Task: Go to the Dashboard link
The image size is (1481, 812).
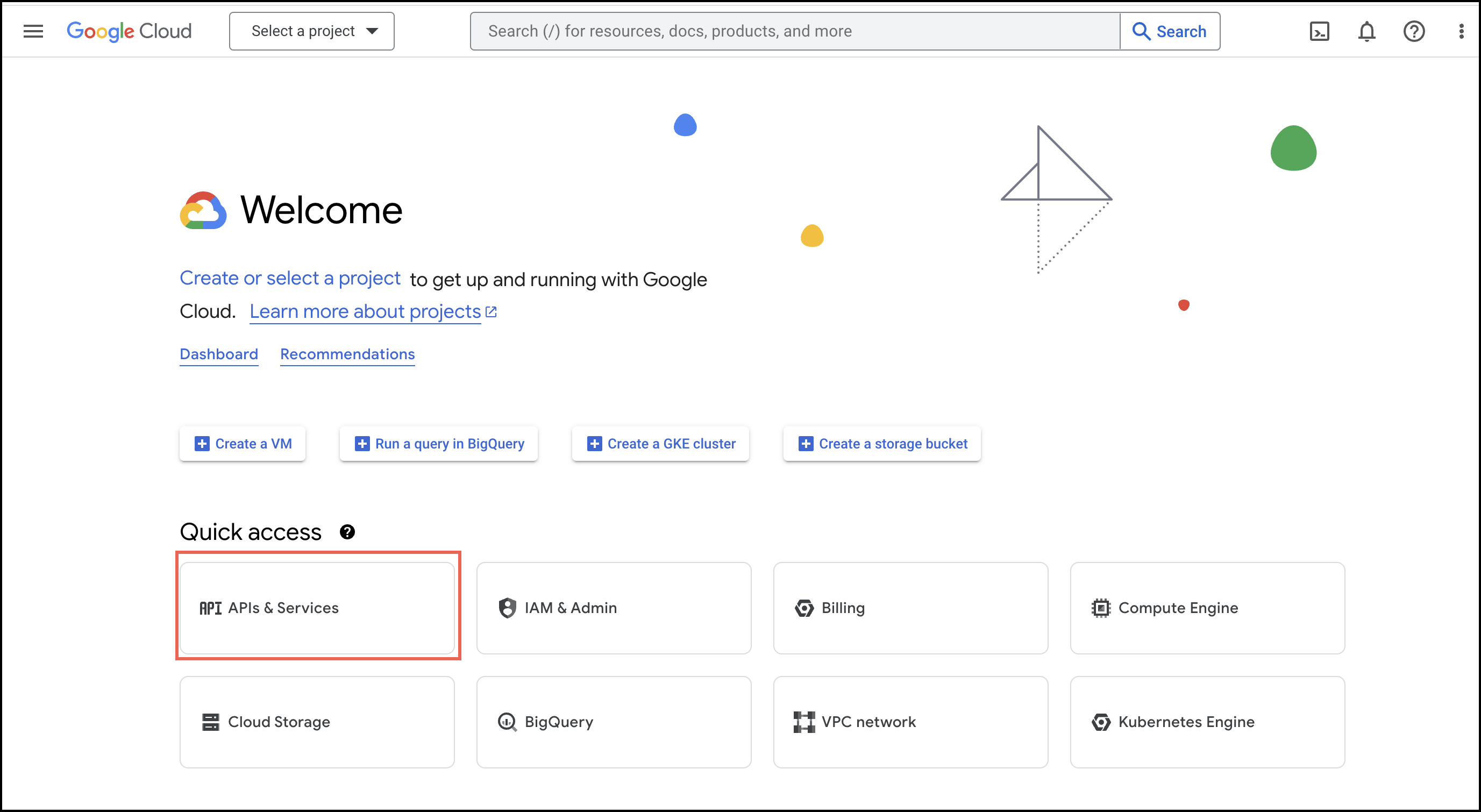Action: click(218, 354)
